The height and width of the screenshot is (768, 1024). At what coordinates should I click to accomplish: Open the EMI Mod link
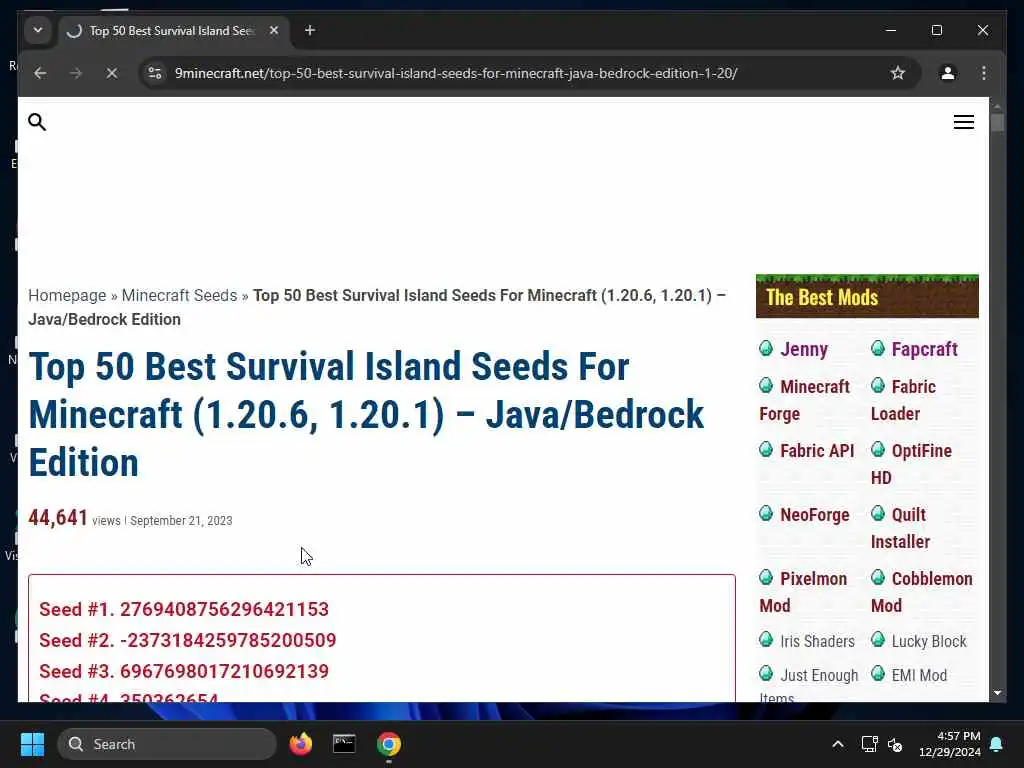919,675
